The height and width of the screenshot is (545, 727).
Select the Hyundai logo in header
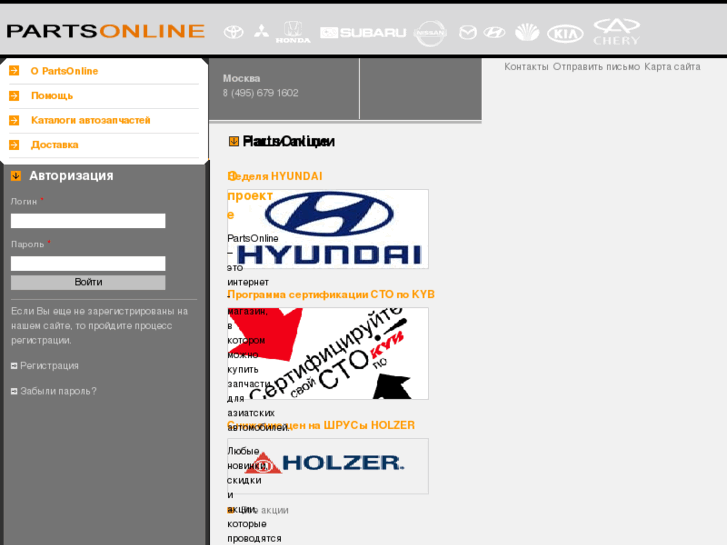point(494,32)
